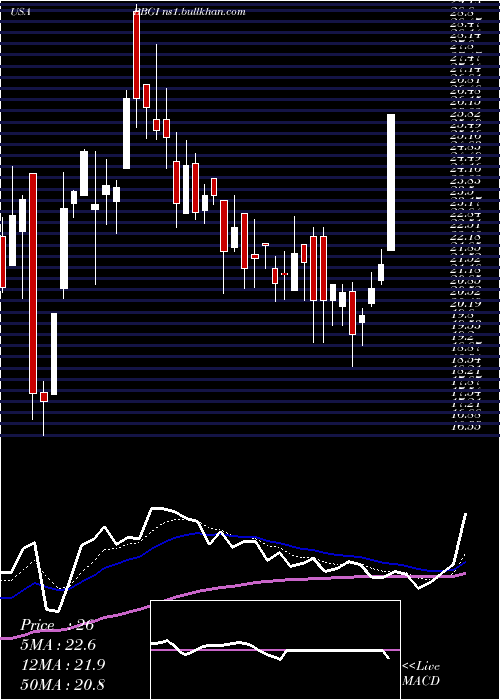Click the MACD label
500x700 pixels.
click(x=421, y=681)
